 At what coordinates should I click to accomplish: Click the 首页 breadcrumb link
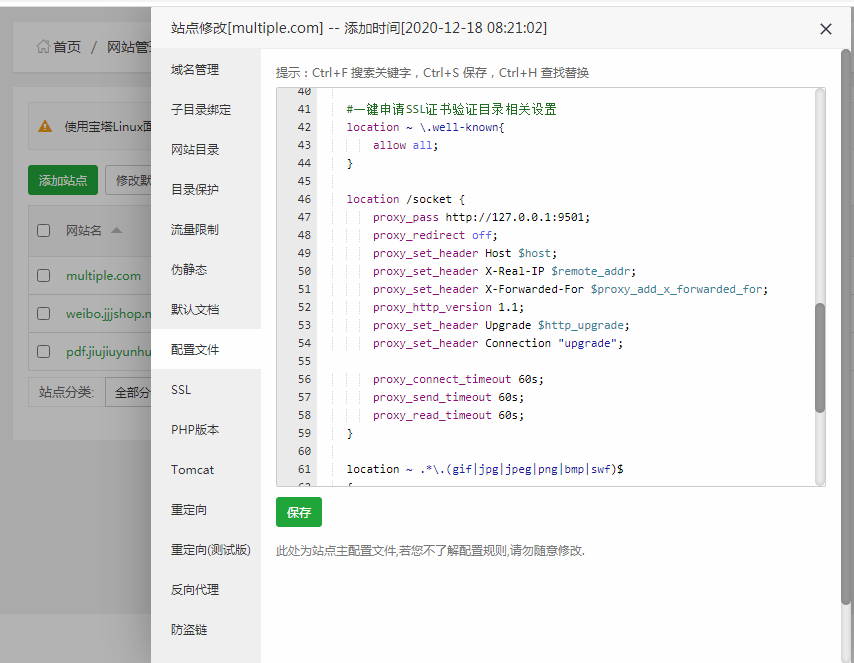[x=66, y=47]
